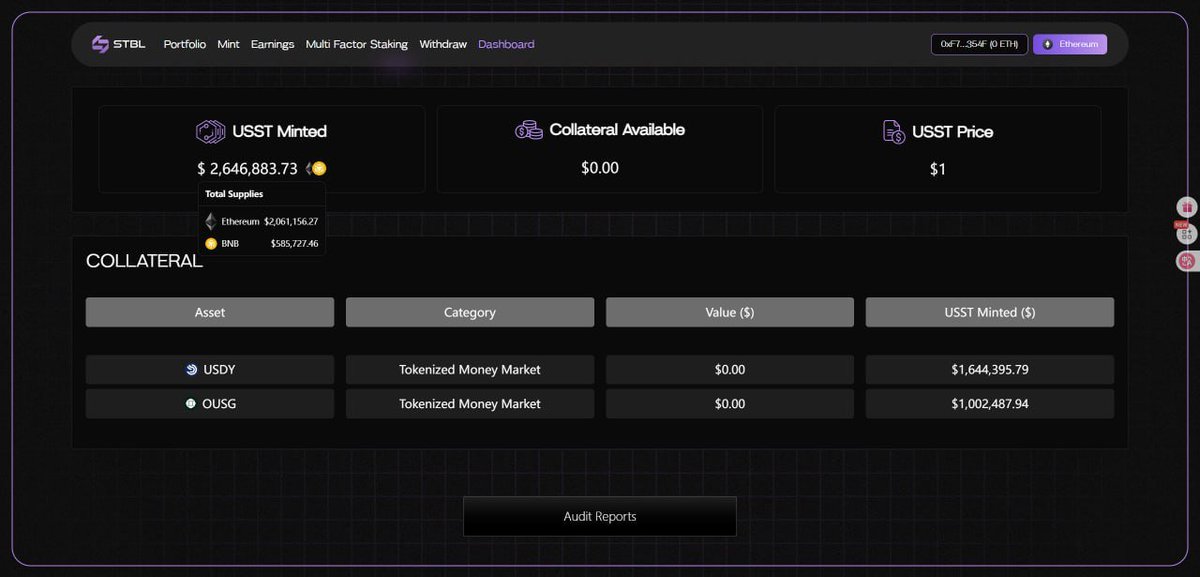The height and width of the screenshot is (577, 1200).
Task: Click the Collateral Available coins icon
Action: [x=529, y=130]
